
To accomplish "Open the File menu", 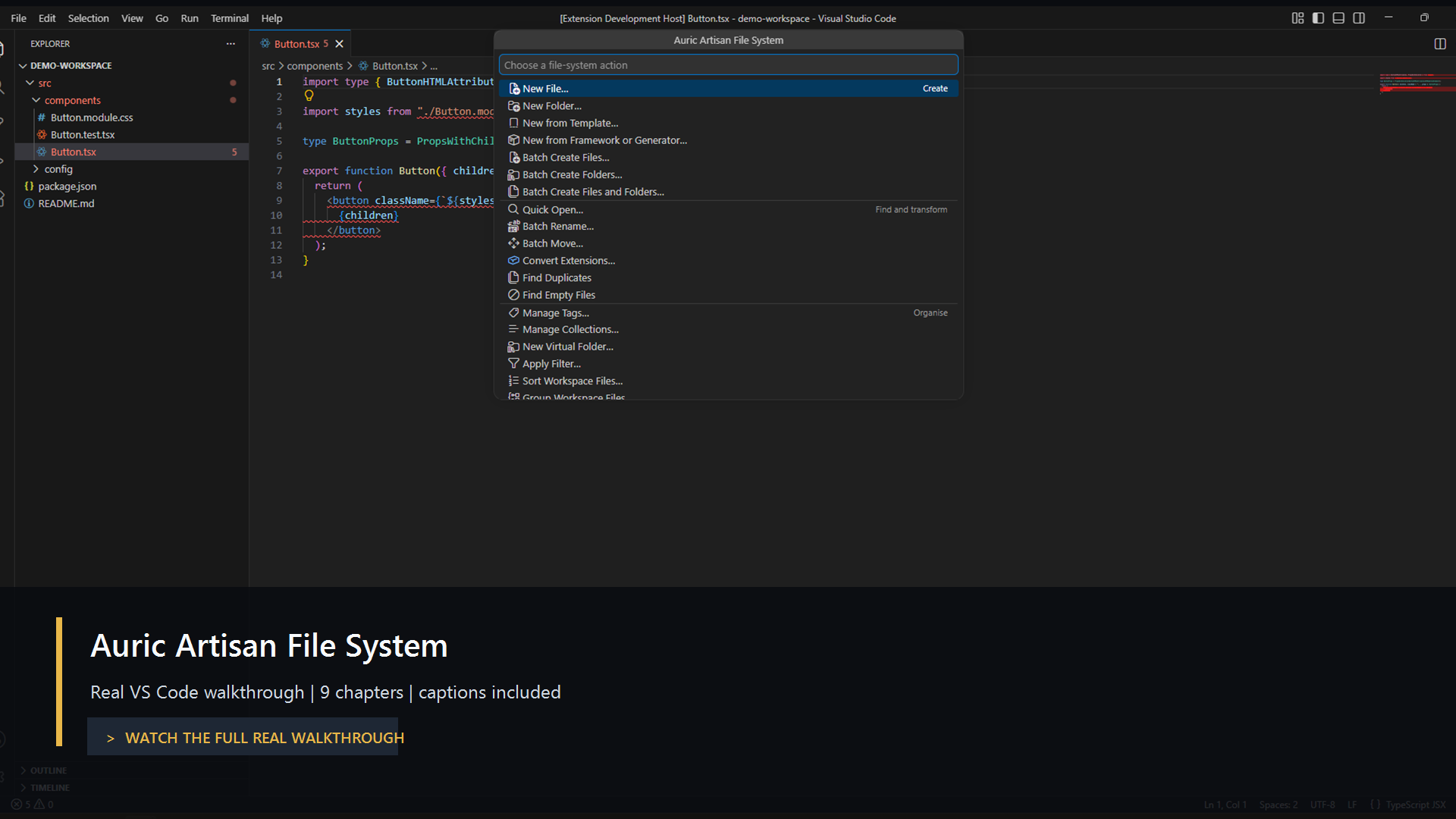I will click(x=18, y=18).
